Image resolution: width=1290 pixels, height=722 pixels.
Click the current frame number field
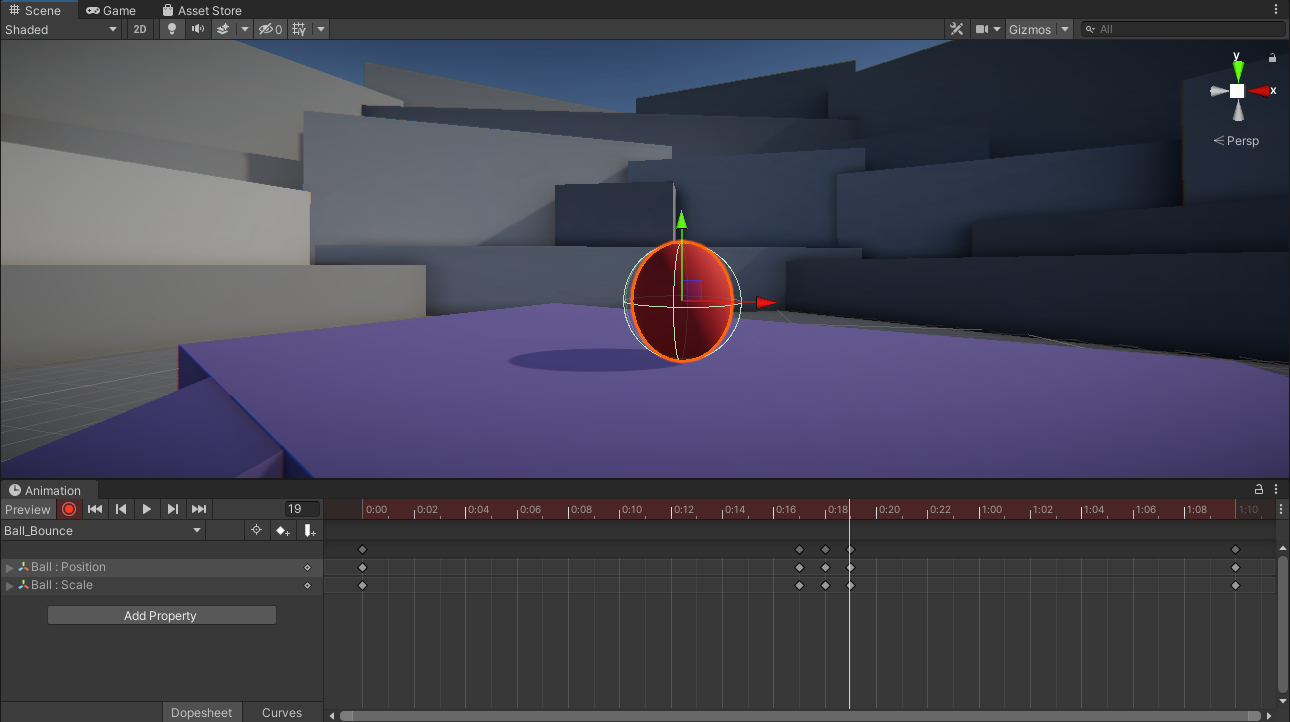tap(301, 509)
